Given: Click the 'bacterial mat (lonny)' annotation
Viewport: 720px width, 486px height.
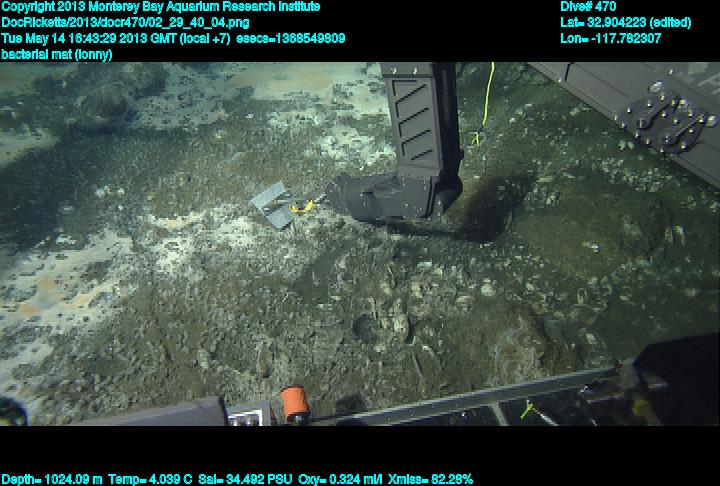Looking at the screenshot, I should point(56,54).
